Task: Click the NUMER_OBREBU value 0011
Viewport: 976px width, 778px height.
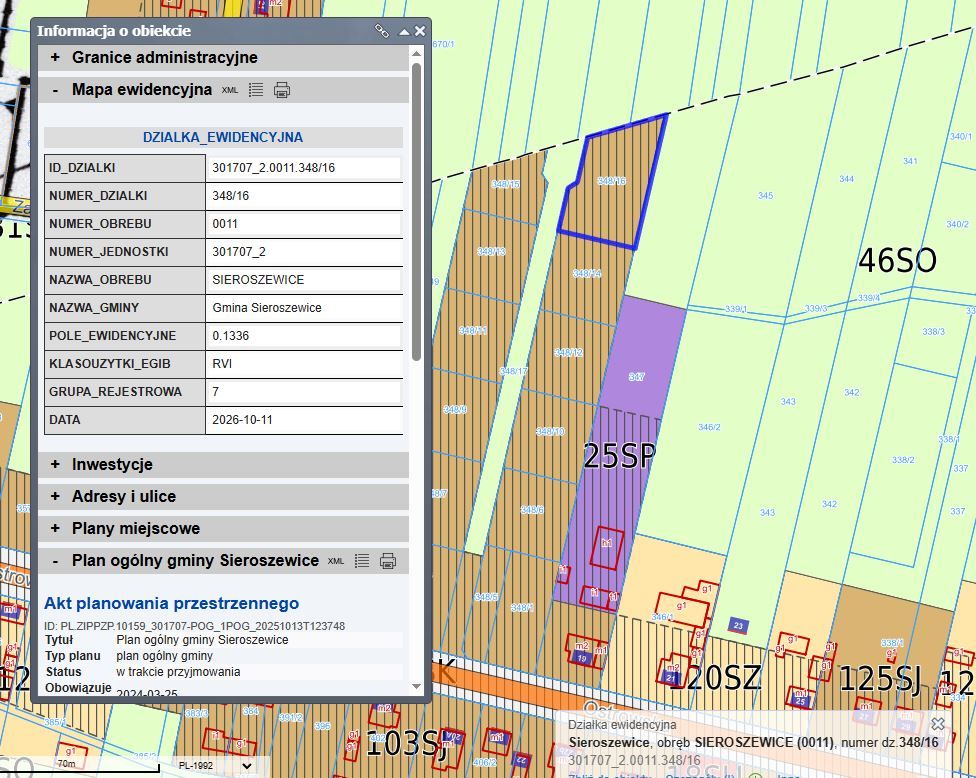Action: pyautogui.click(x=225, y=224)
